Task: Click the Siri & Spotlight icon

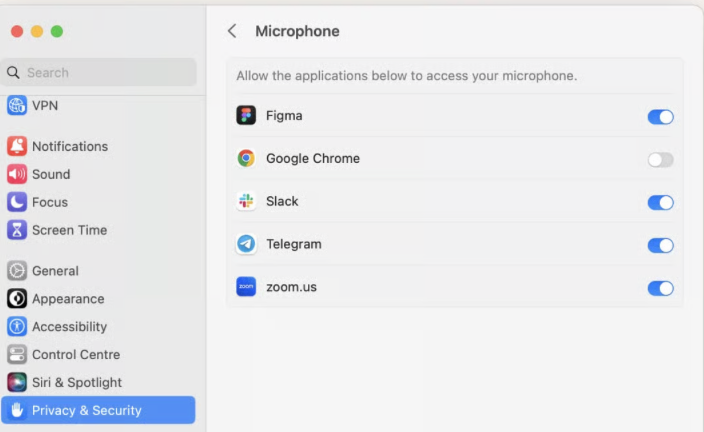Action: [x=17, y=382]
